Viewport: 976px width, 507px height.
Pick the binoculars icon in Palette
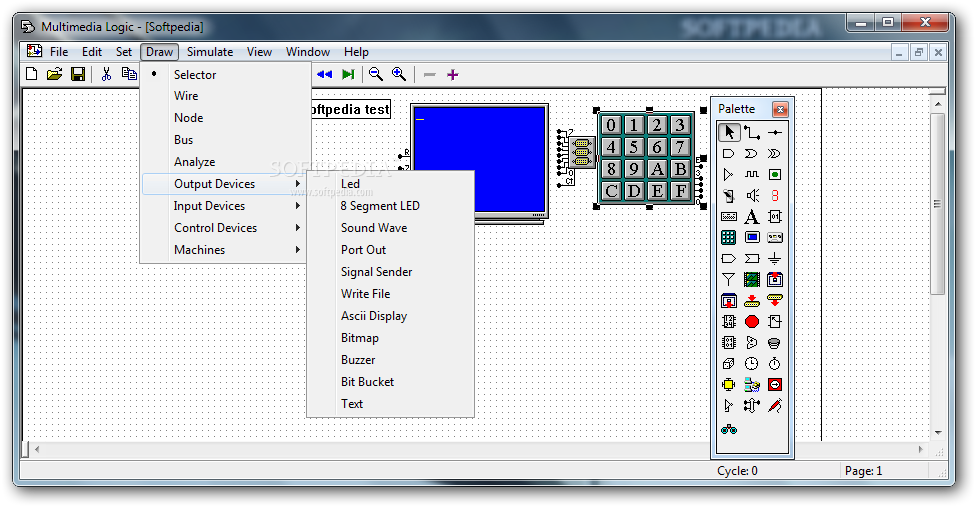coord(729,429)
